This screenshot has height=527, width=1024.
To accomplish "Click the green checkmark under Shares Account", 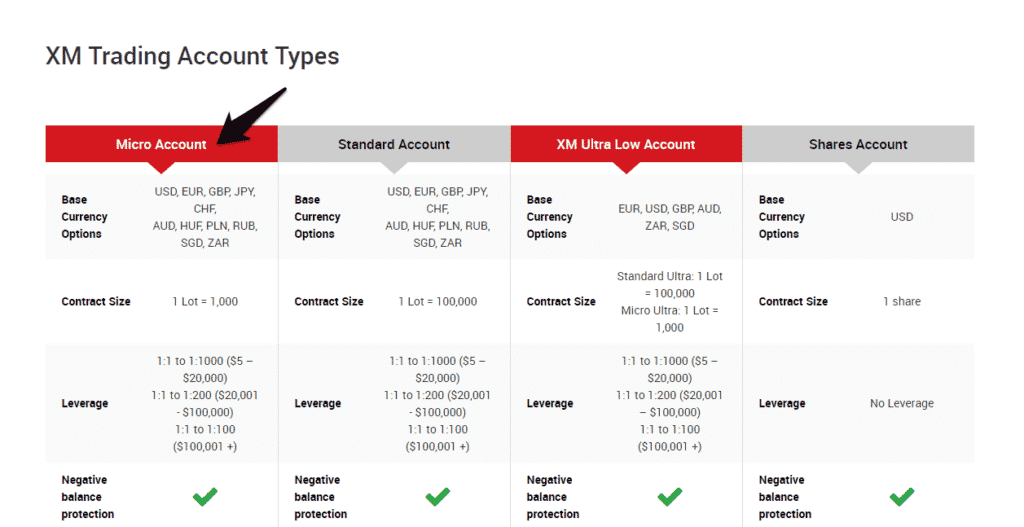I will (x=902, y=497).
